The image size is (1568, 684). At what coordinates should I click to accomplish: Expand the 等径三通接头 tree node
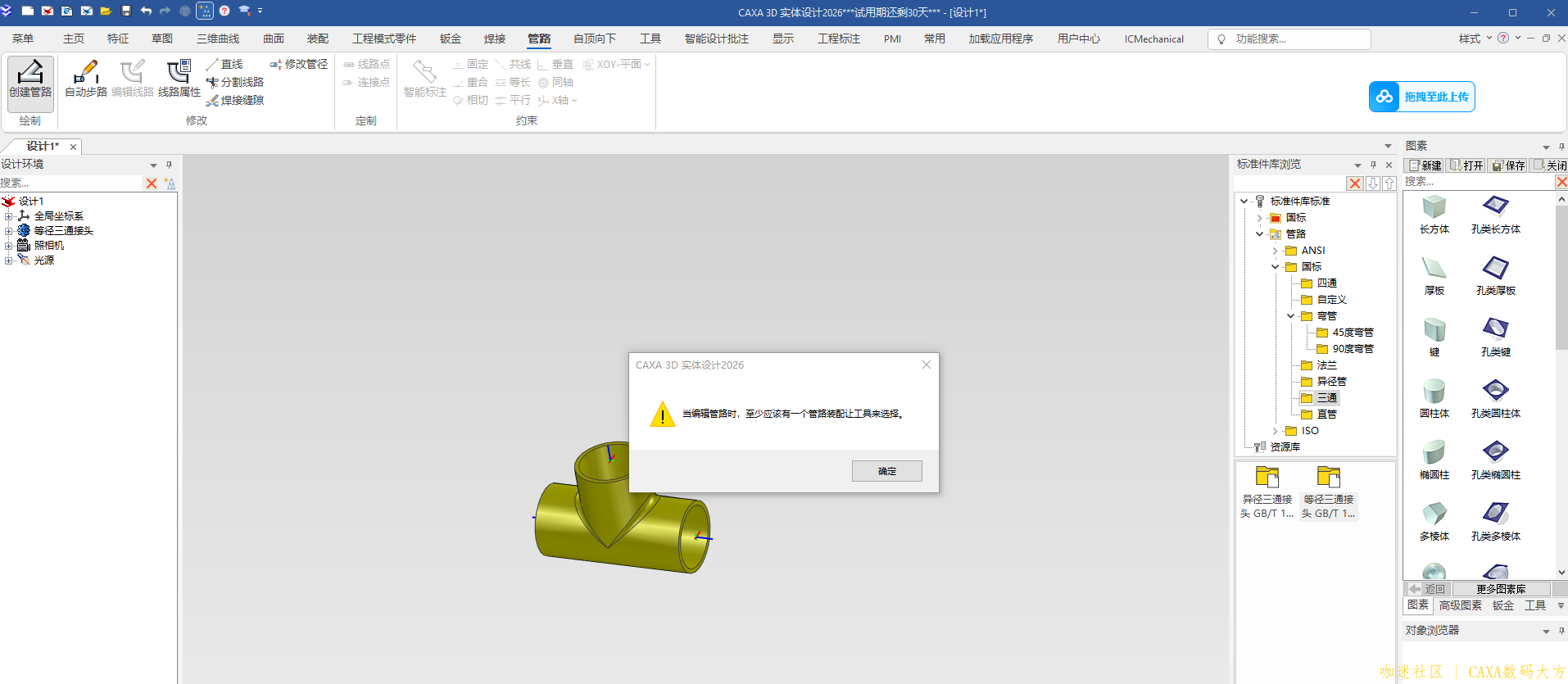click(x=8, y=231)
